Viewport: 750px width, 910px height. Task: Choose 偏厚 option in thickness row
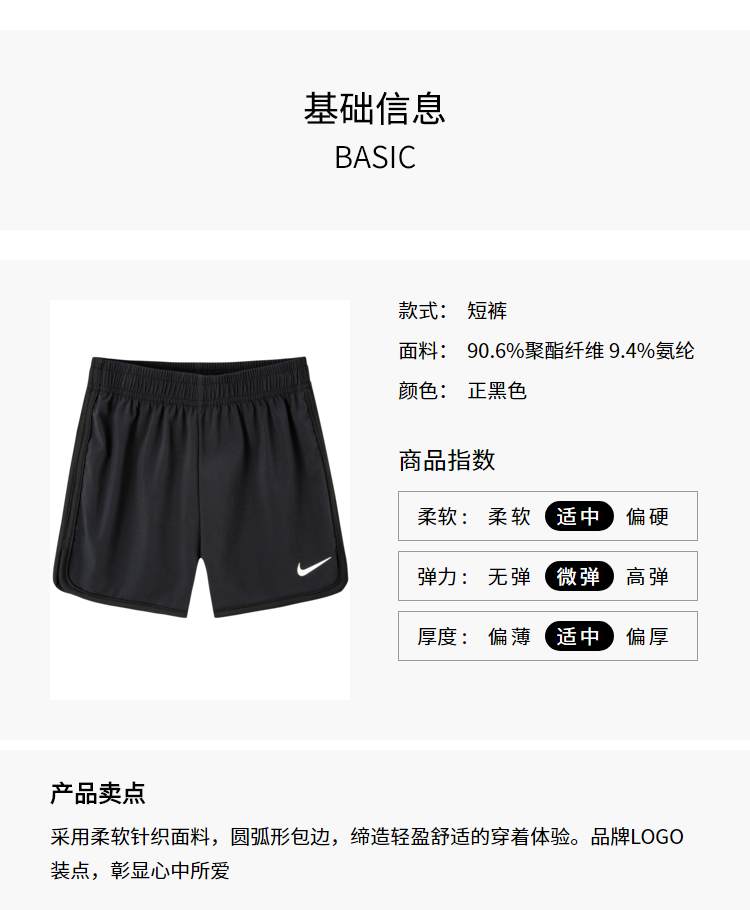point(647,637)
